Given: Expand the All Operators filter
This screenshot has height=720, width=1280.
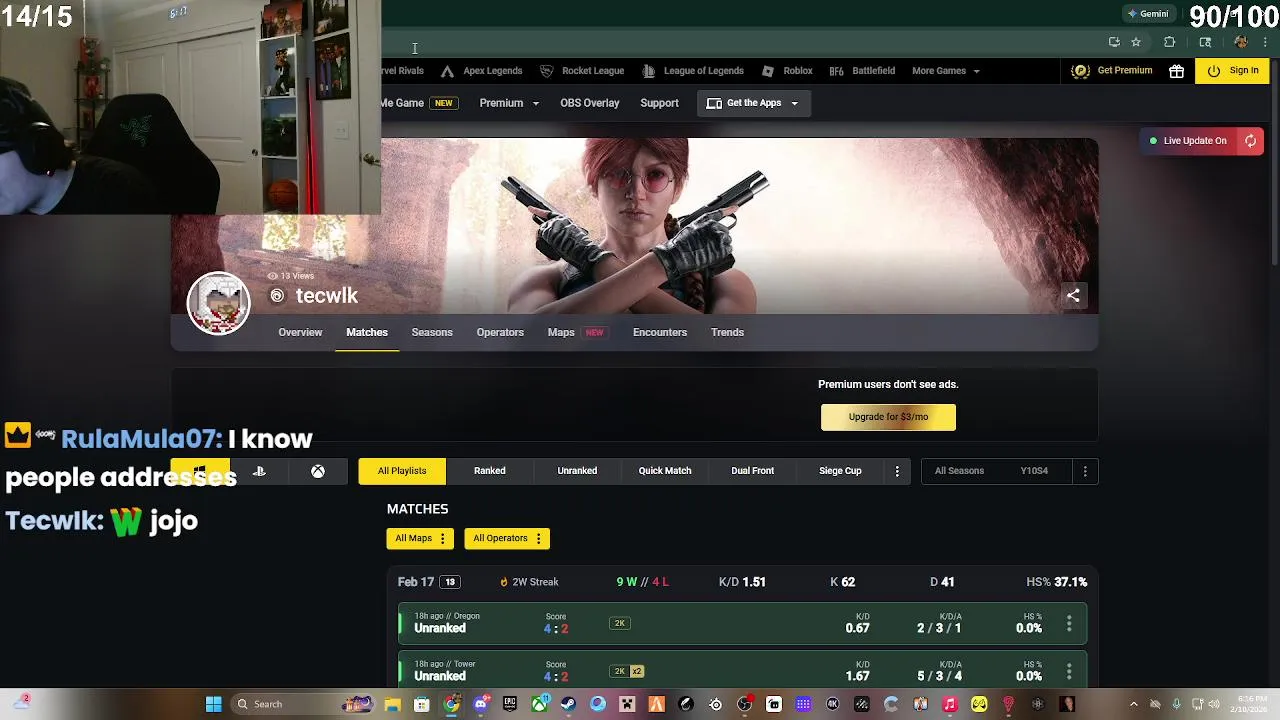Looking at the screenshot, I should point(508,538).
